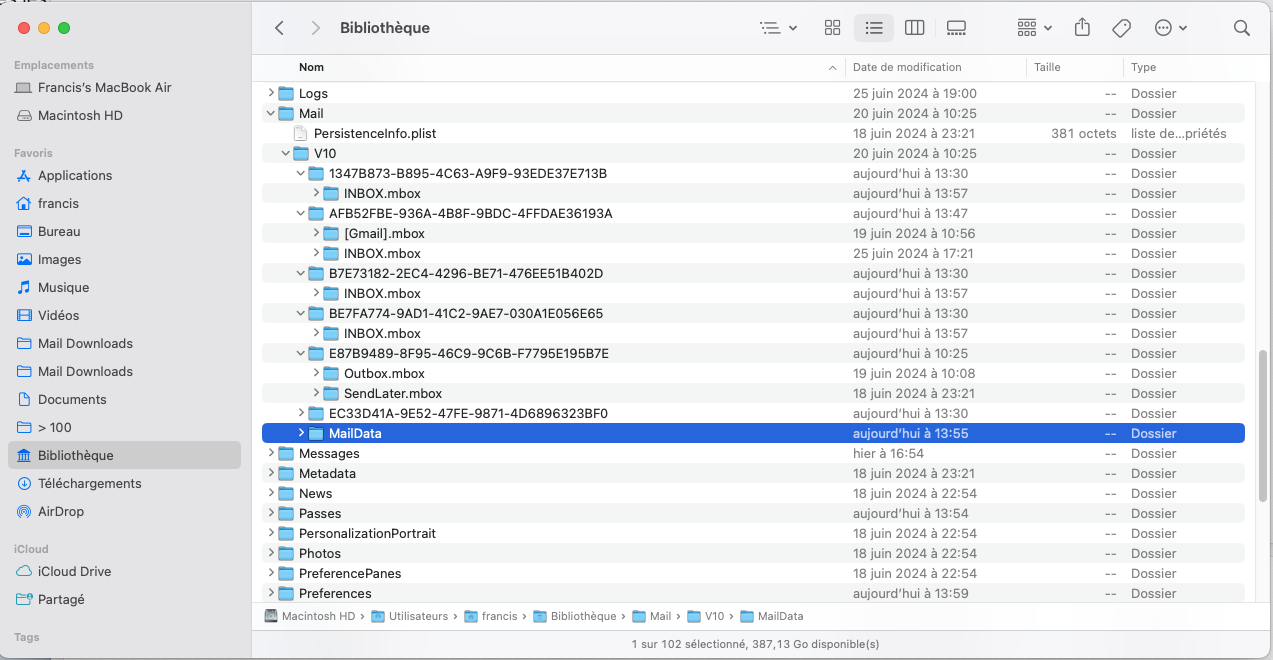1273x660 pixels.
Task: Select the AFB52FBE-936A-4B8F-9BDC-4FFDAE36193A folder
Action: click(753, 213)
